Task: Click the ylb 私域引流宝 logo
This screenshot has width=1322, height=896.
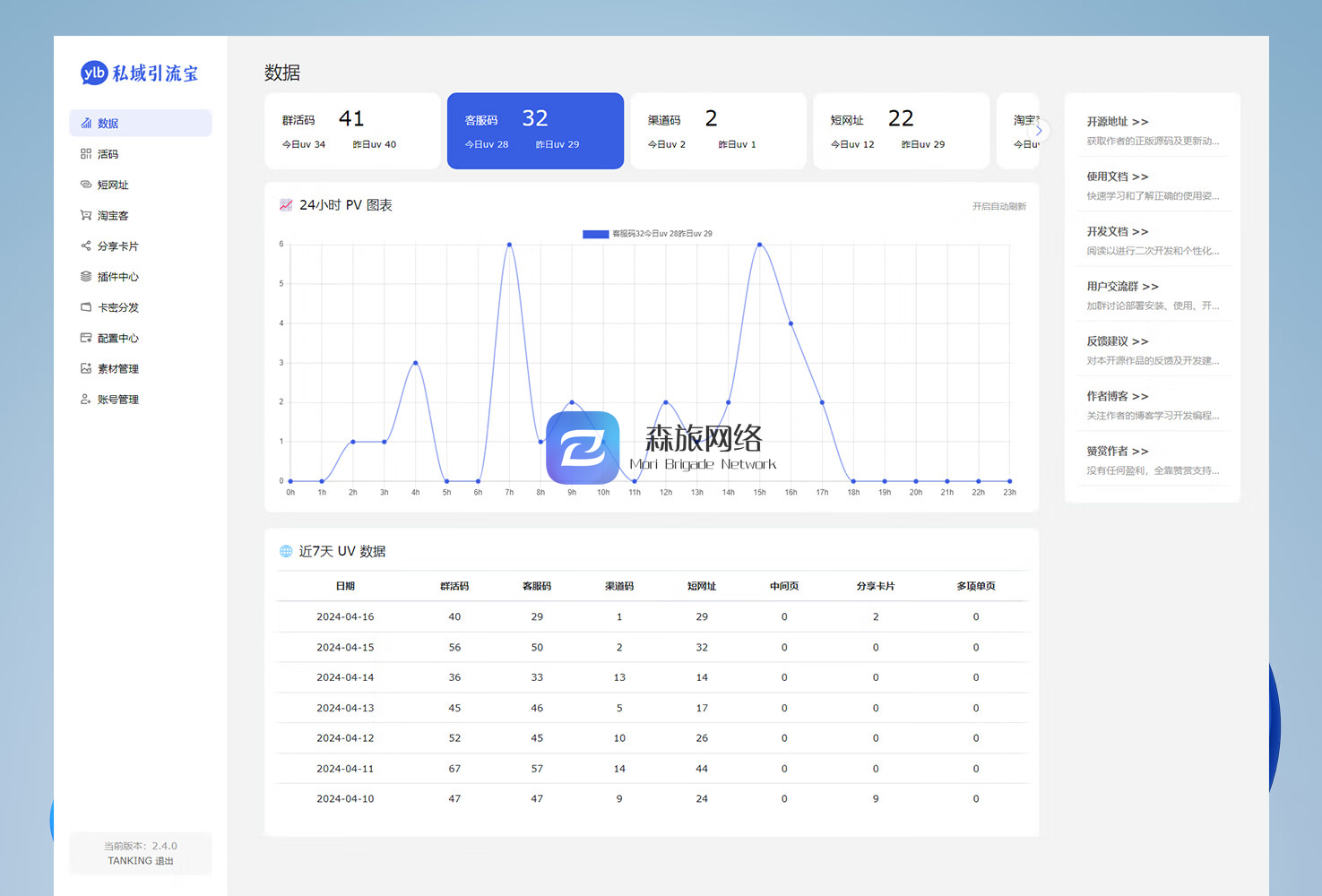Action: pyautogui.click(x=139, y=73)
